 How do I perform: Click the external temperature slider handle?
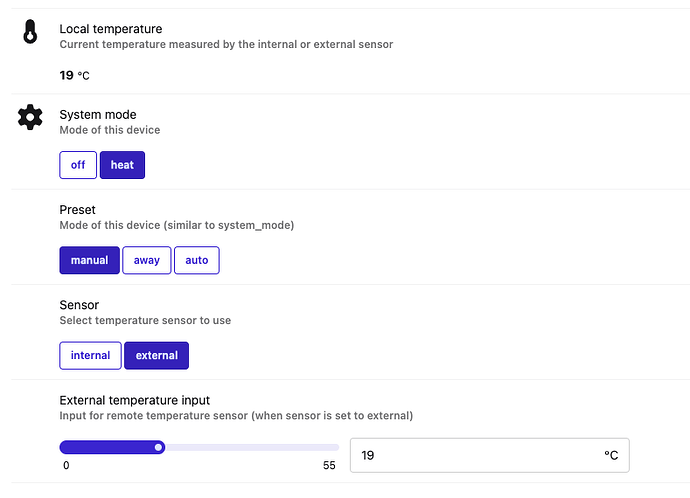(158, 447)
